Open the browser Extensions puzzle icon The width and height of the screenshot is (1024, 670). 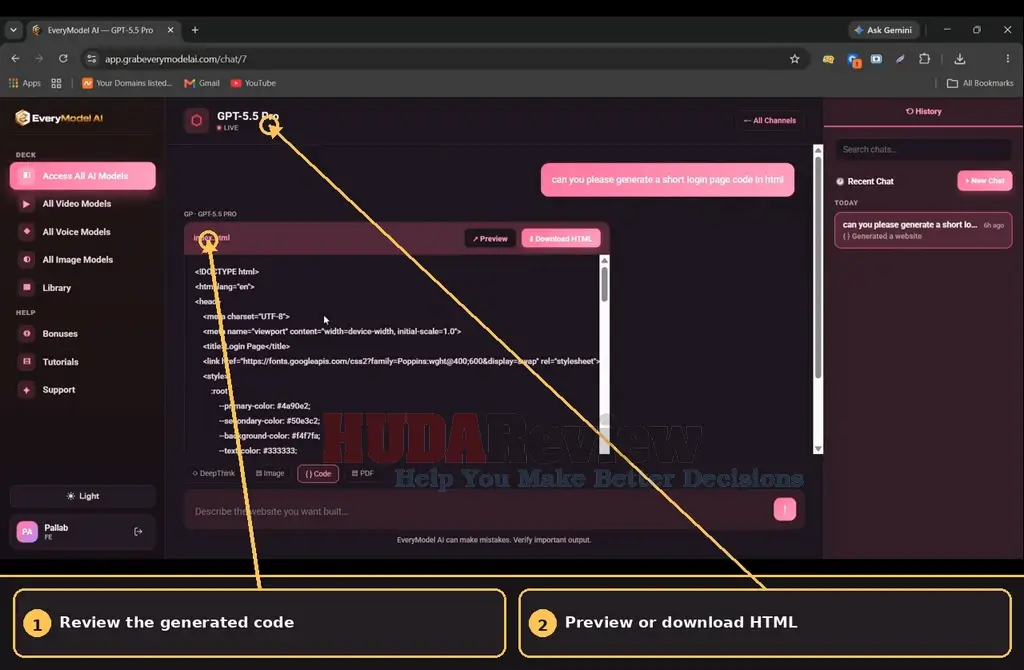coord(924,59)
